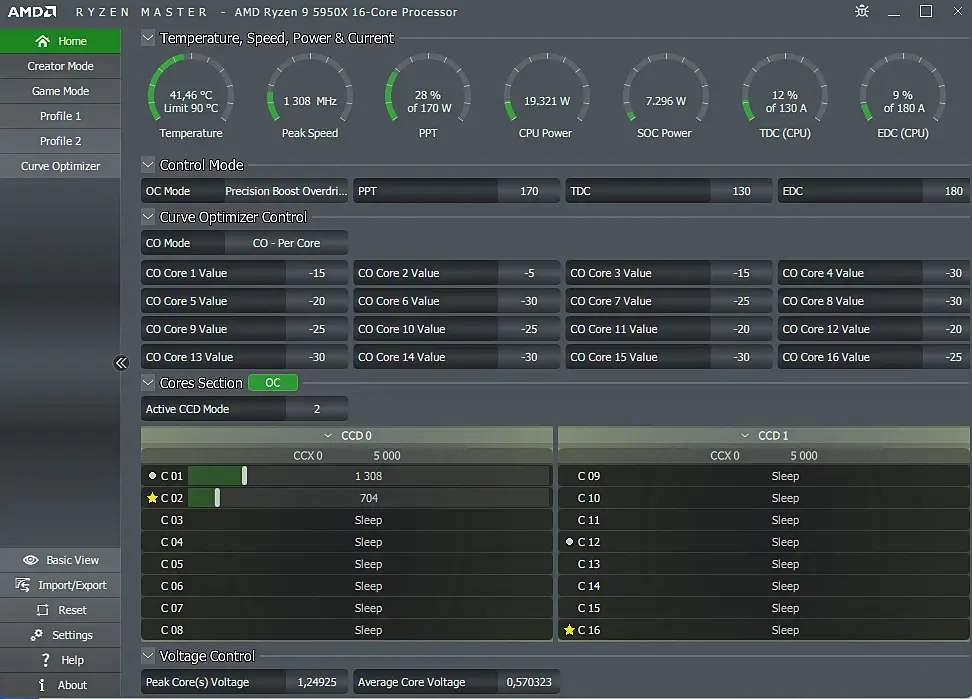Select the C 14 Sleep core row
972x699 pixels.
[x=764, y=586]
